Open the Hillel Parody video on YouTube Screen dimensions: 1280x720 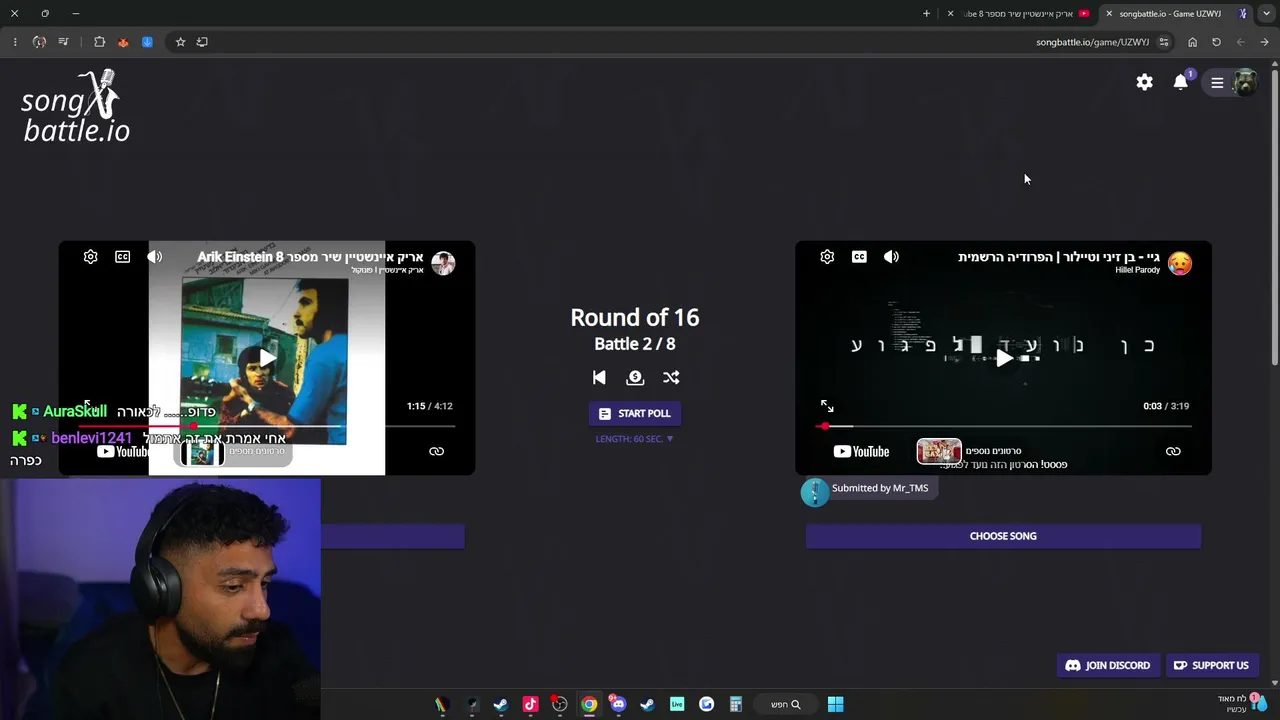point(861,452)
